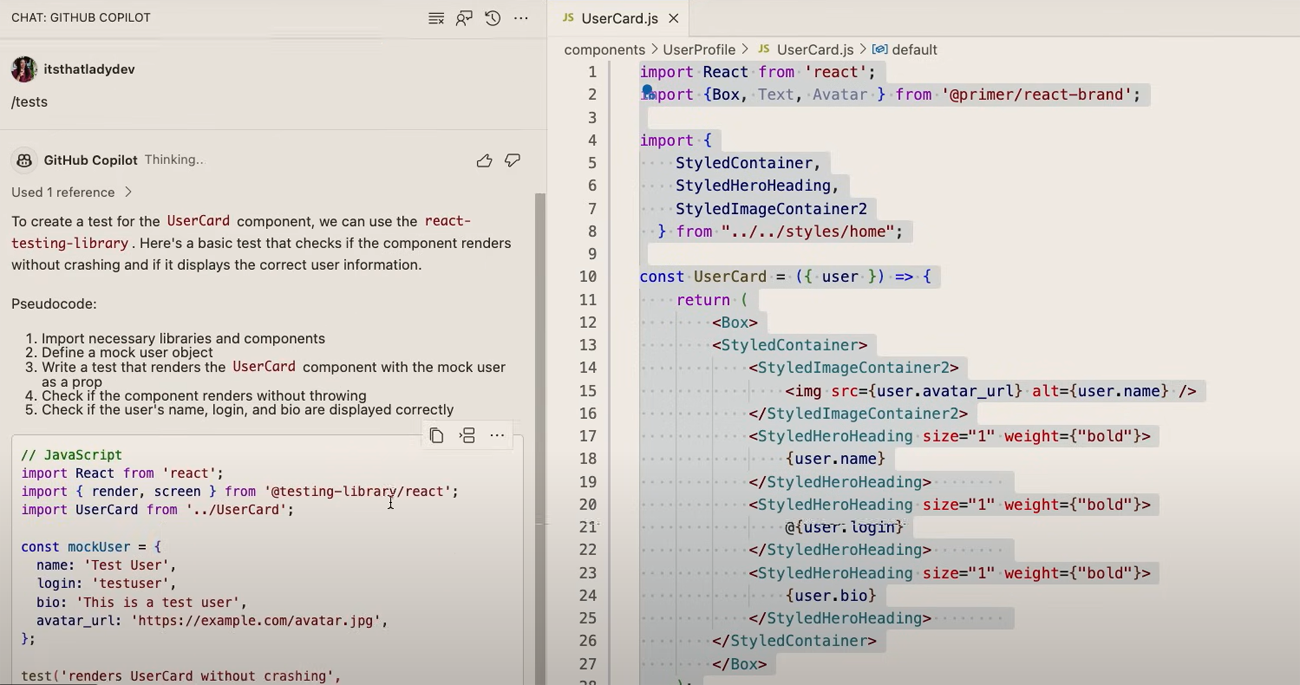Click '{user.name}' on line 18
The width and height of the screenshot is (1300, 685).
[x=835, y=459]
